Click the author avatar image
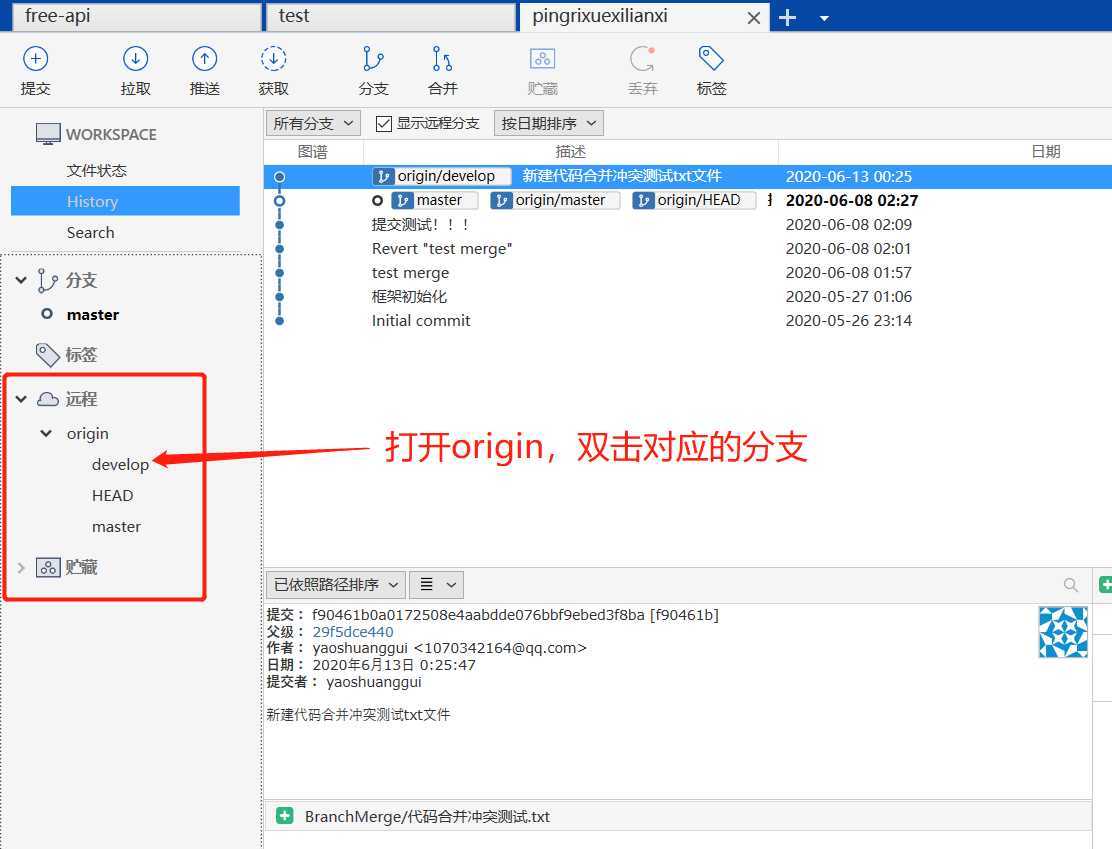This screenshot has width=1112, height=849. (1063, 632)
